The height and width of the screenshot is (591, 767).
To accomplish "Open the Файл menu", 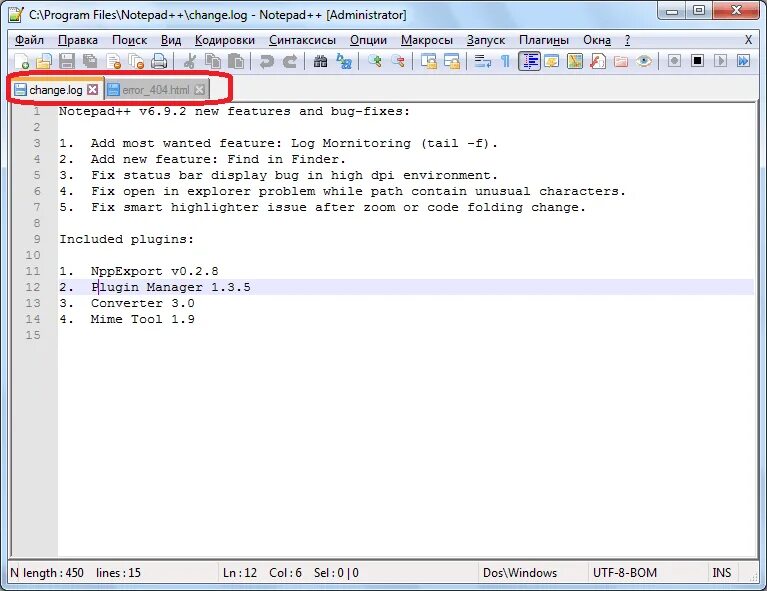I will pyautogui.click(x=29, y=40).
